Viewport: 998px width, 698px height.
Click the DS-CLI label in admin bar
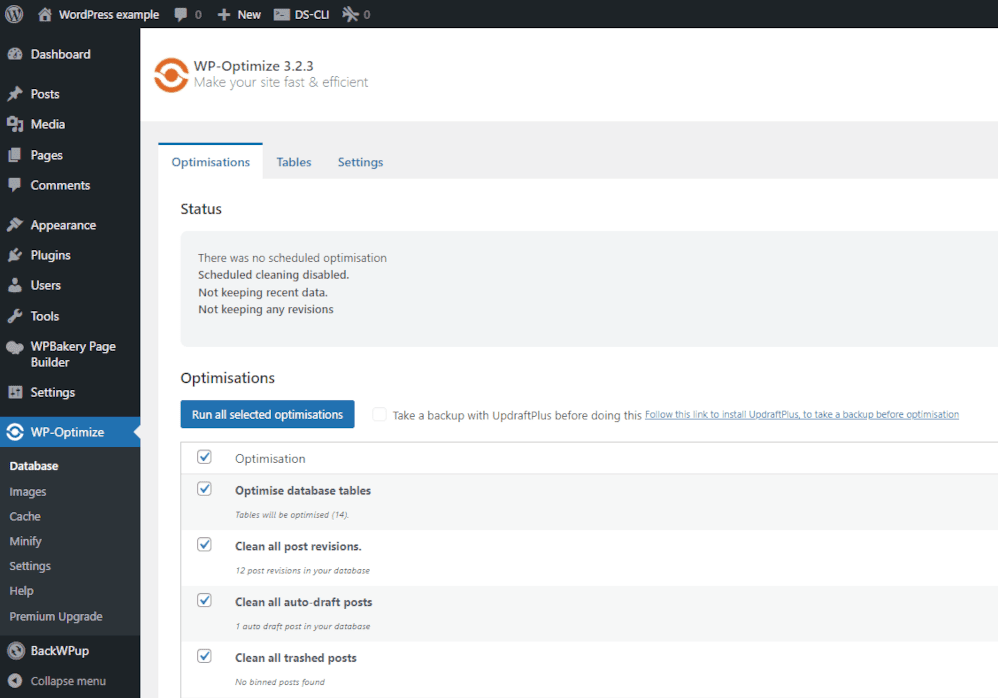[312, 15]
